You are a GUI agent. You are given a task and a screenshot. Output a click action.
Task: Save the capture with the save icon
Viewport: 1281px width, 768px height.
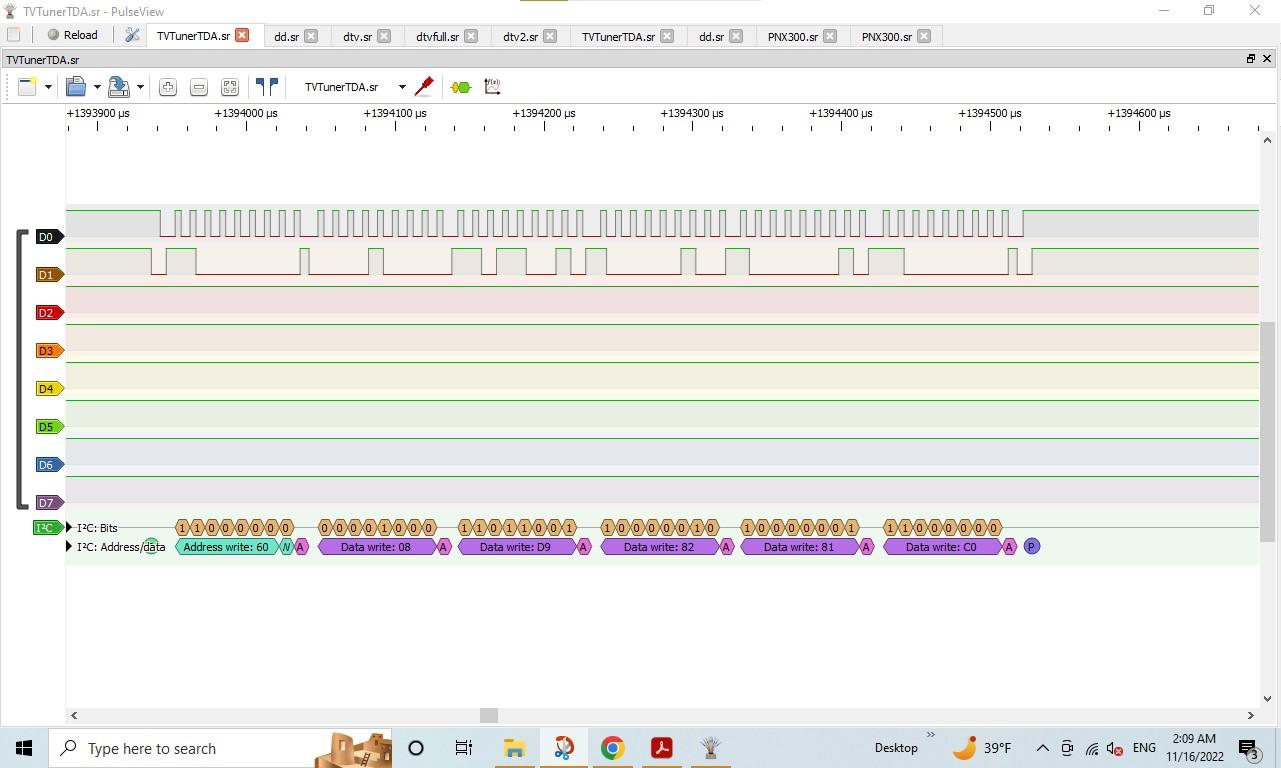[x=119, y=87]
